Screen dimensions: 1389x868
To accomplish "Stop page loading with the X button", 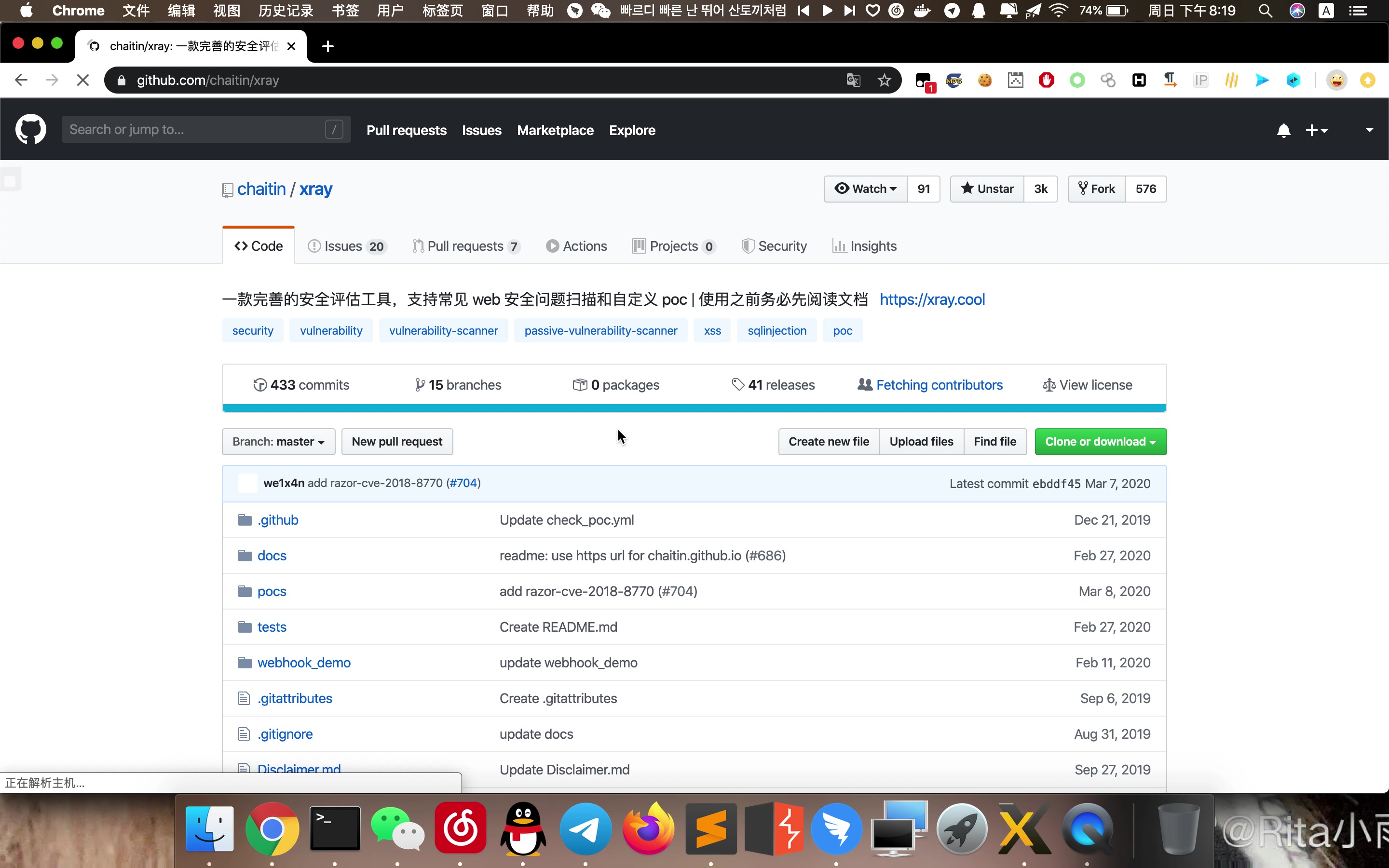I will 82,81.
